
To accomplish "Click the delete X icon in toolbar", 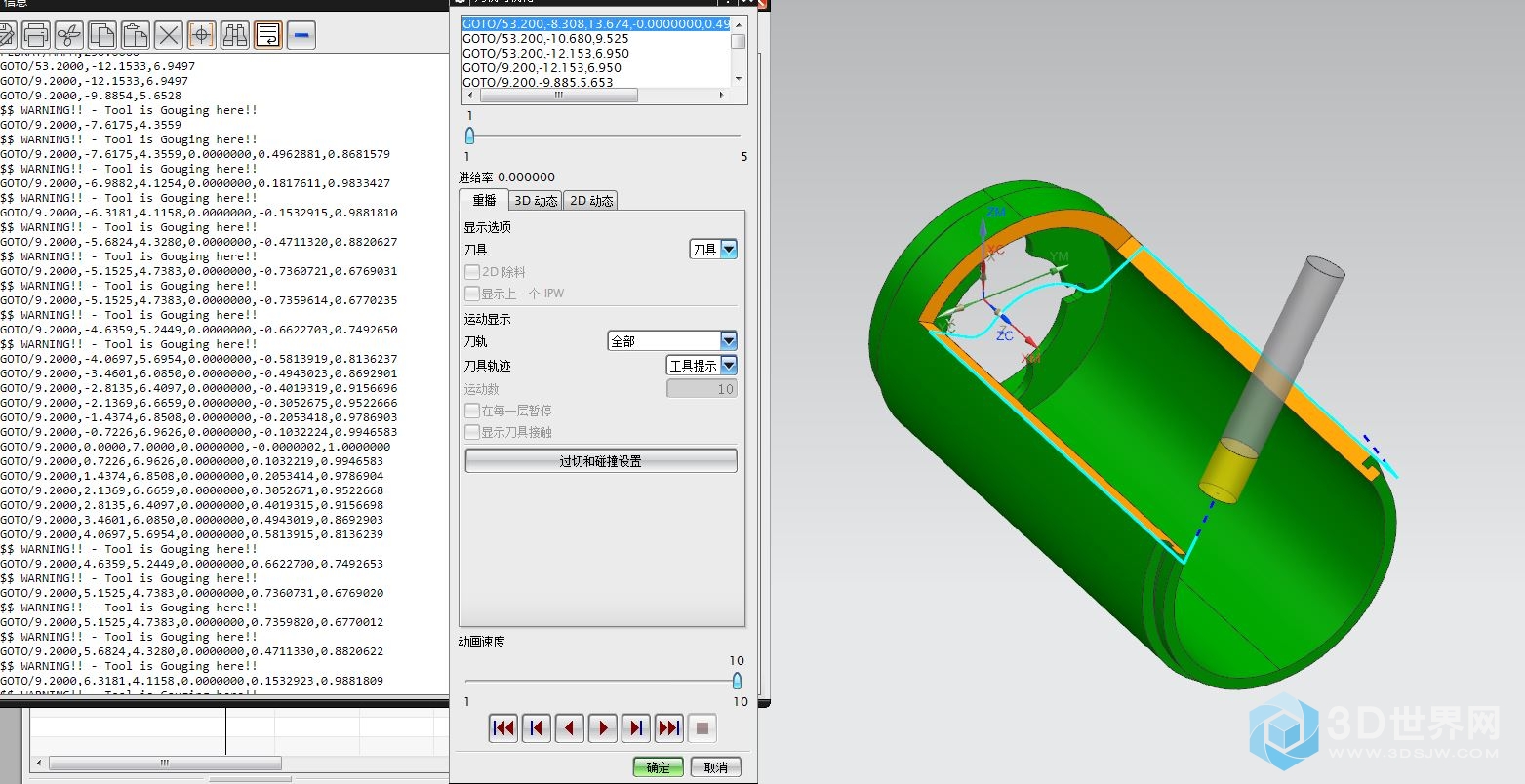I will [x=169, y=36].
